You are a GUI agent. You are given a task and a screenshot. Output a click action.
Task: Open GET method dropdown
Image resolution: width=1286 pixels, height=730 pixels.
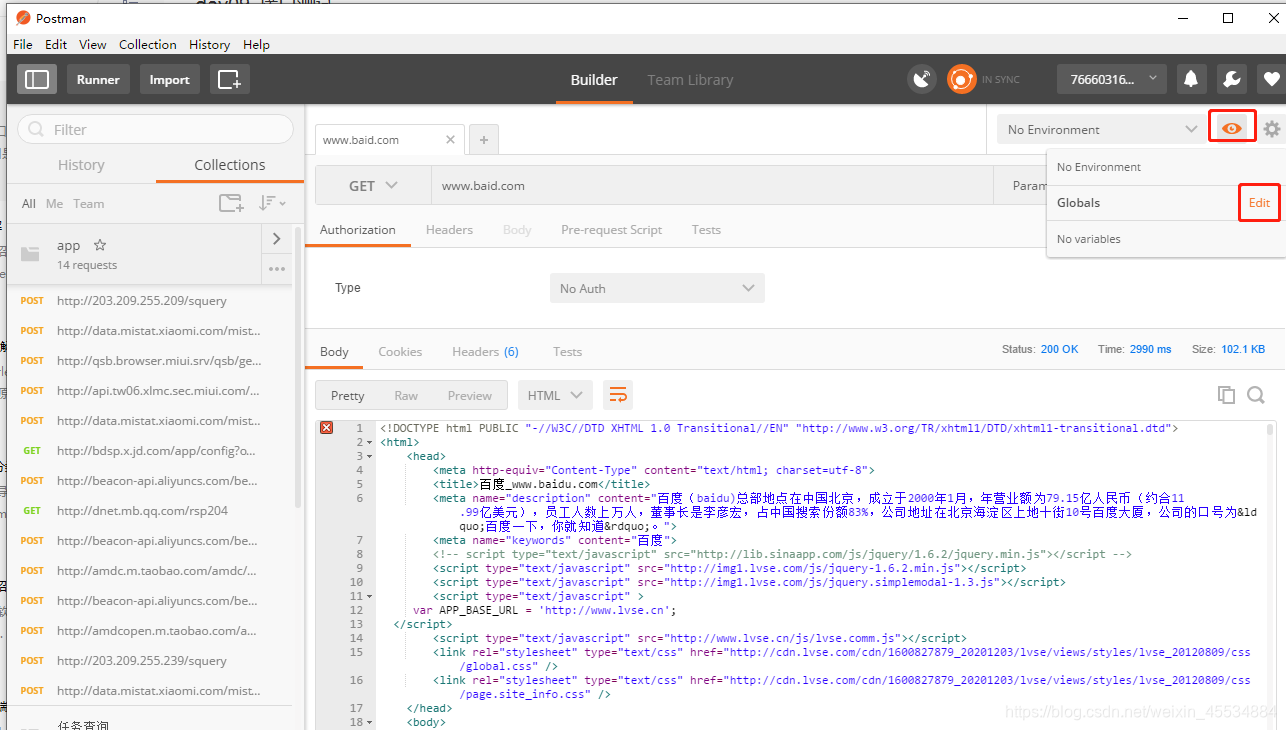coord(373,186)
